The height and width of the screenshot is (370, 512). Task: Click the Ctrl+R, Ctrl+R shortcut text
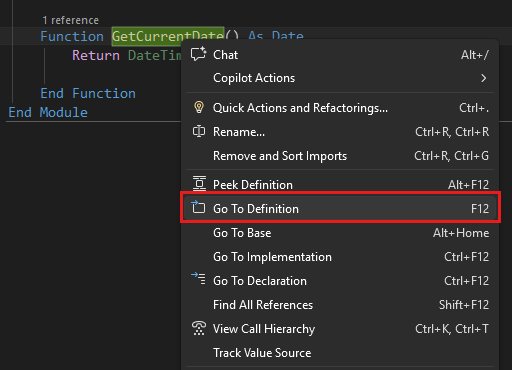[452, 132]
